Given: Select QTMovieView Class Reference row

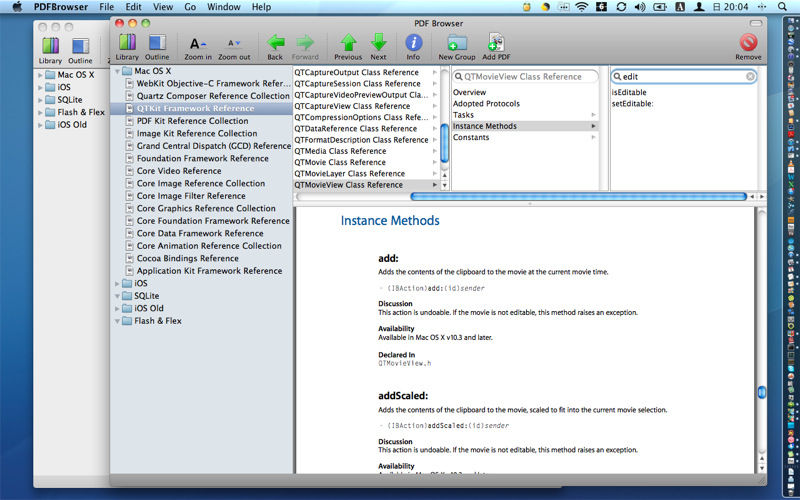Looking at the screenshot, I should pyautogui.click(x=366, y=185).
